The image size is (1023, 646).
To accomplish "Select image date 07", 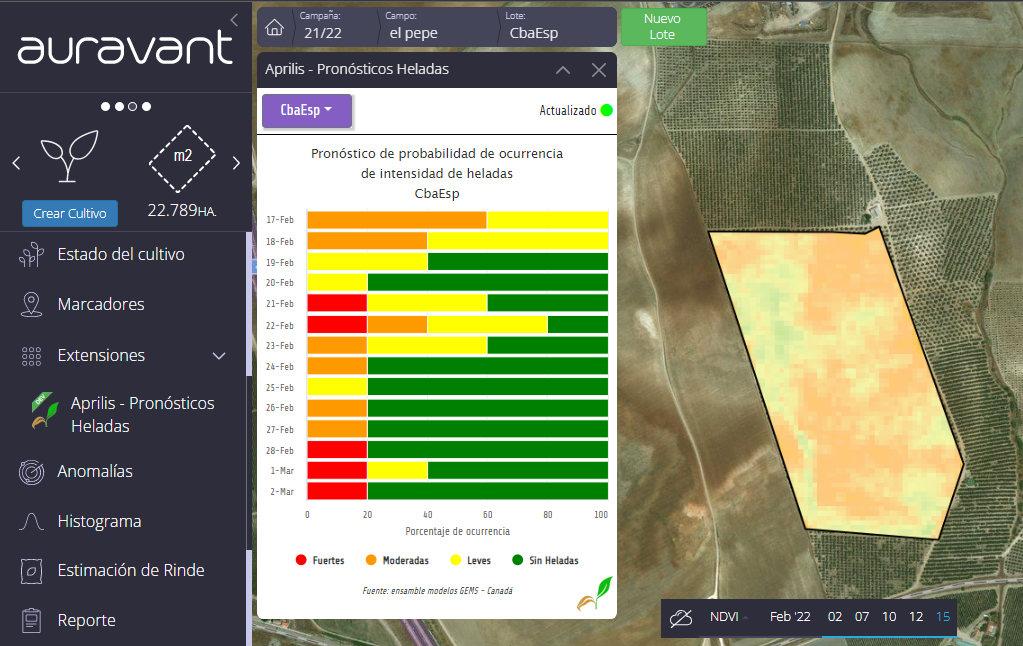I will click(x=862, y=617).
